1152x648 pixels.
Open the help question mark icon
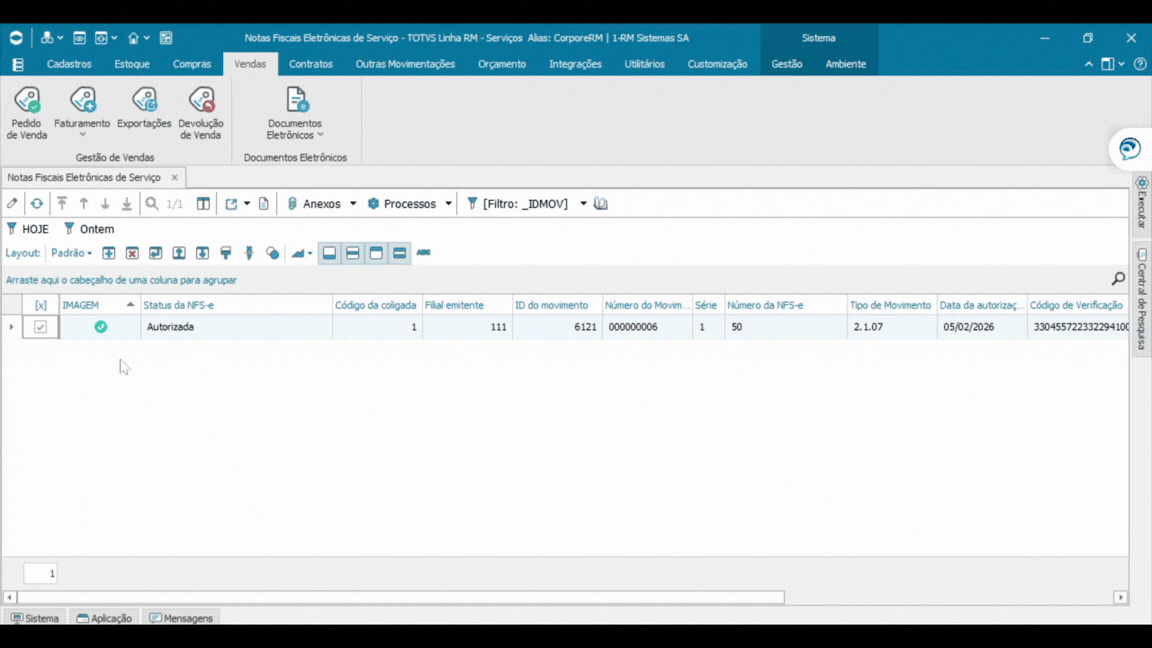click(1140, 64)
